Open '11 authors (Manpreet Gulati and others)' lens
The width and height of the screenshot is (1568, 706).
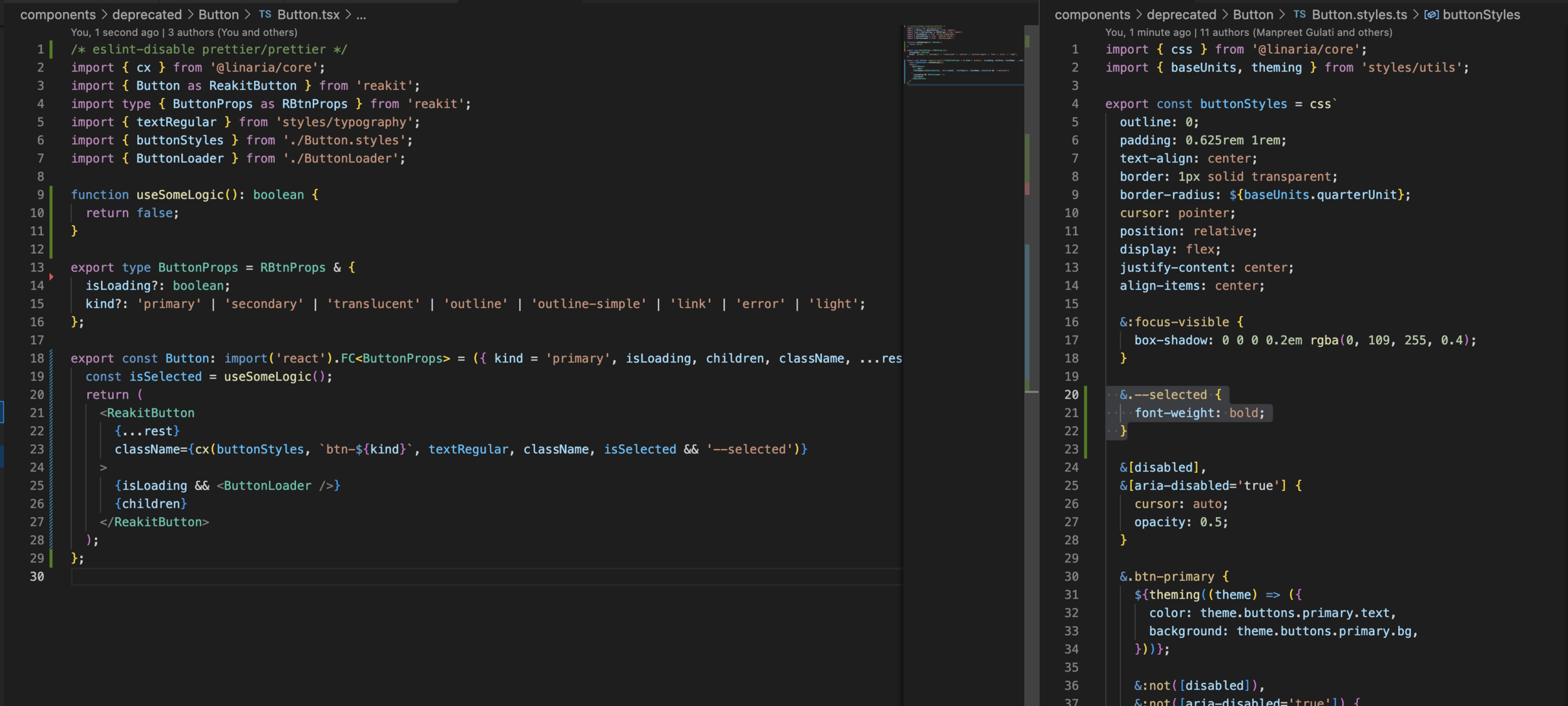(1295, 32)
